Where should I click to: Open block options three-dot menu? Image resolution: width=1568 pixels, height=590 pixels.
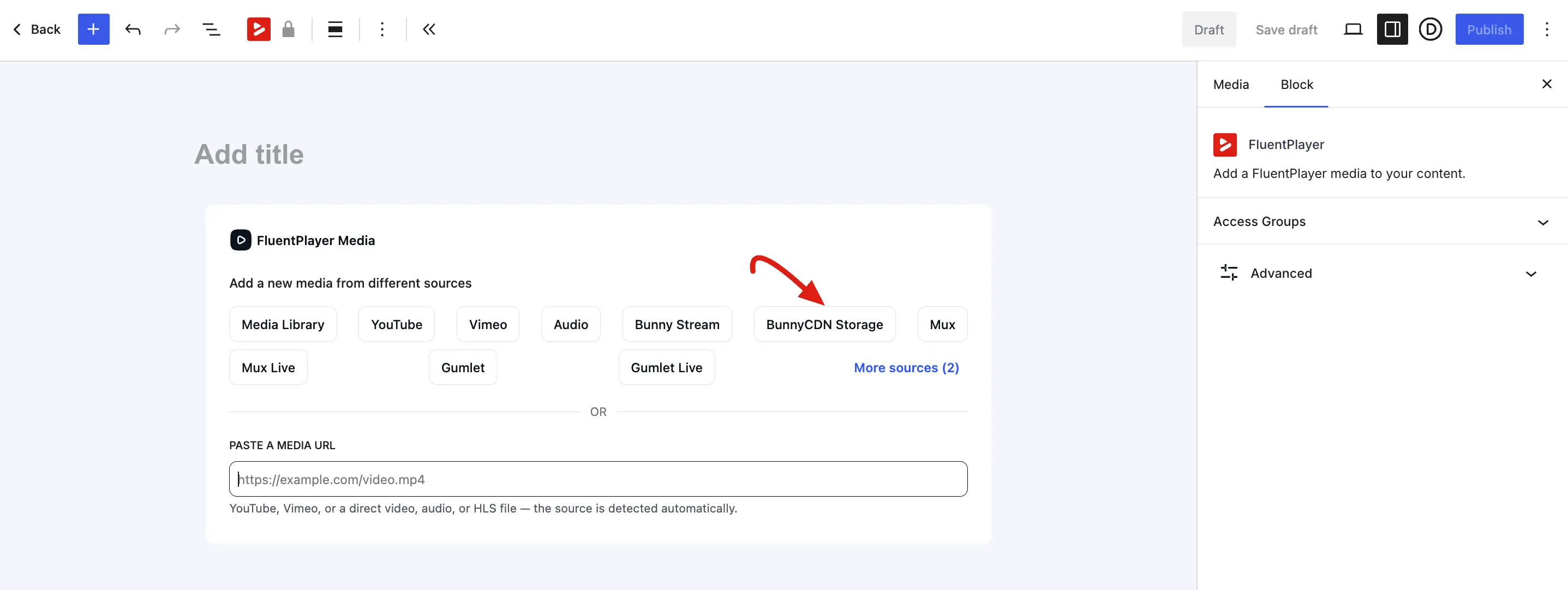coord(382,29)
